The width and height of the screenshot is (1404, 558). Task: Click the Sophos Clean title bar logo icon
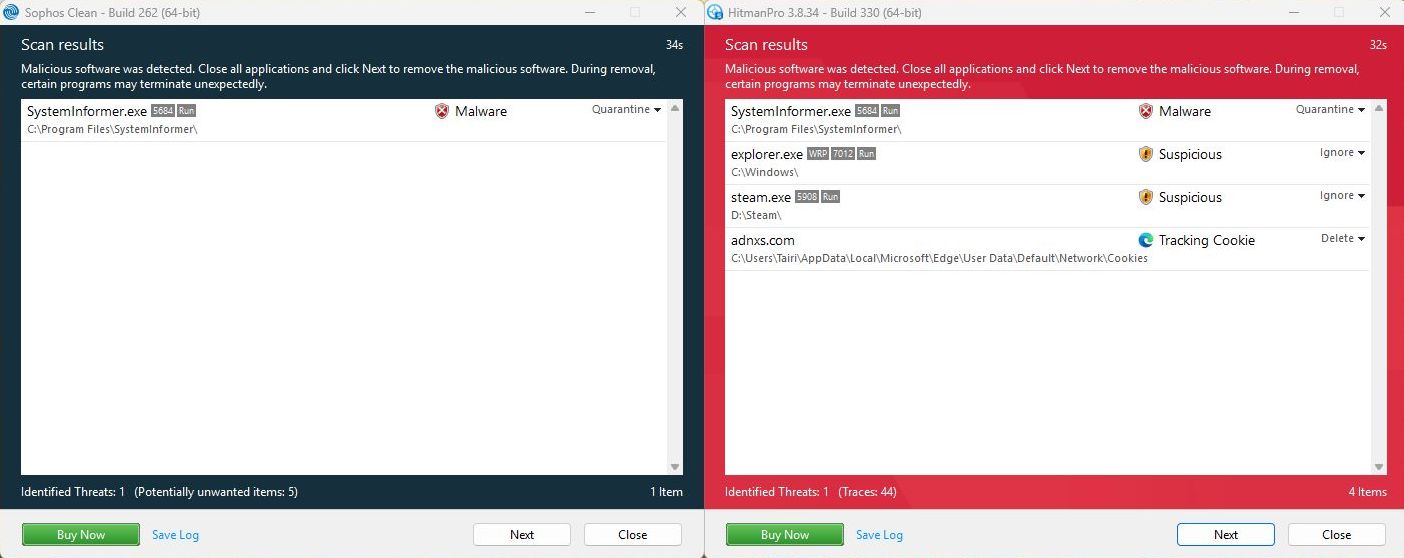12,12
